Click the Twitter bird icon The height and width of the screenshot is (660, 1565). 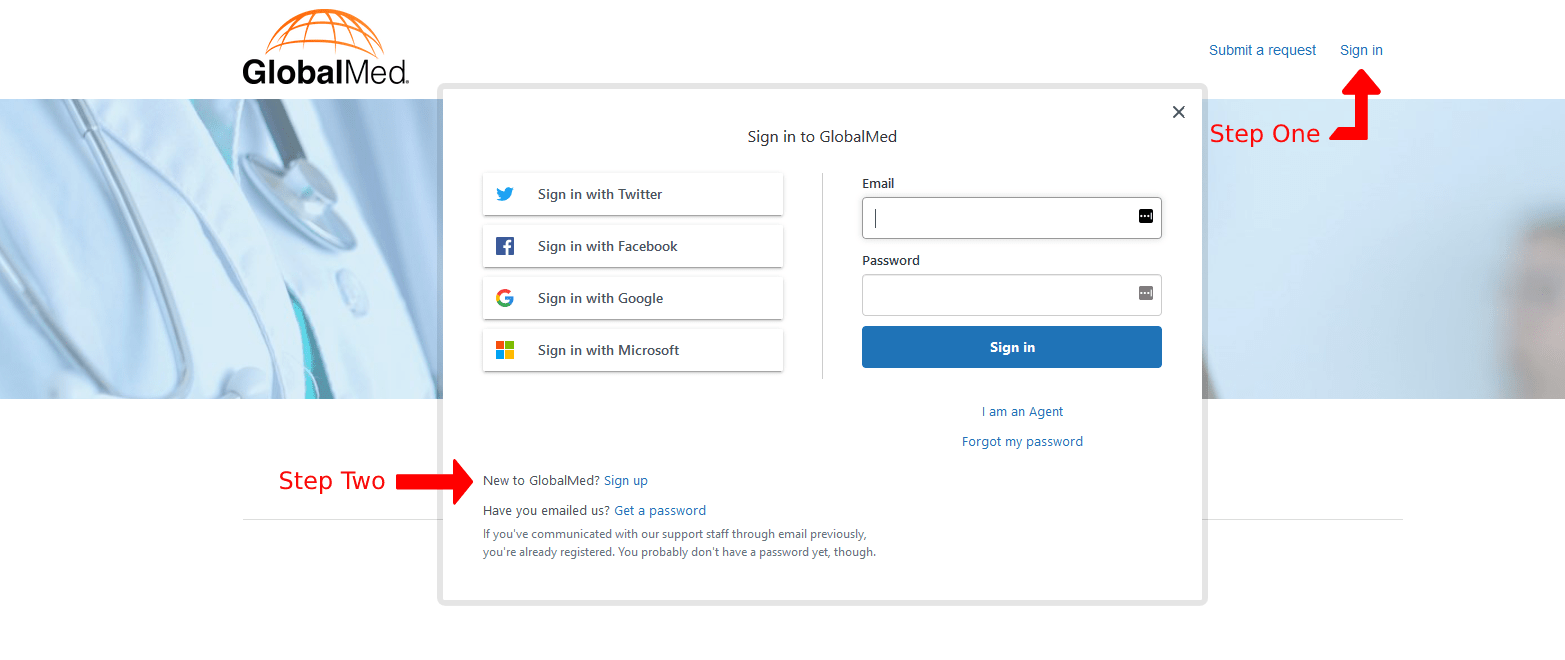pos(505,193)
